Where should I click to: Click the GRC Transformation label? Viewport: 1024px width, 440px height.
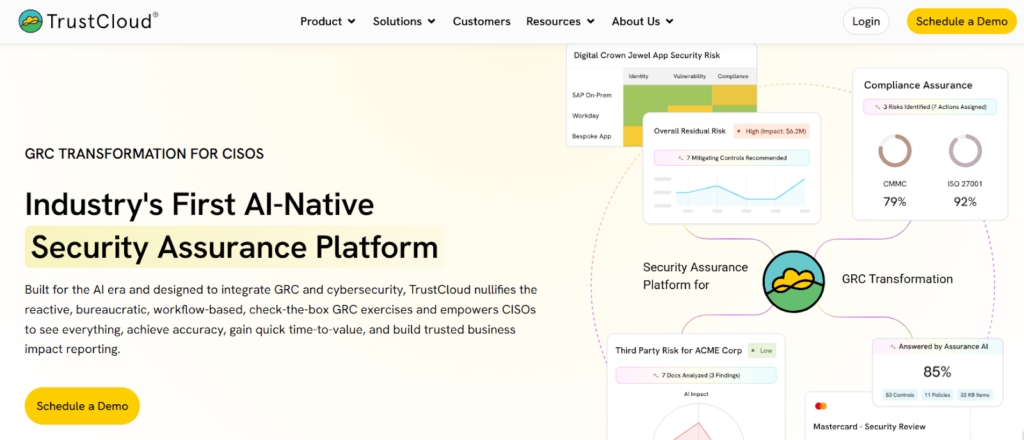[897, 279]
